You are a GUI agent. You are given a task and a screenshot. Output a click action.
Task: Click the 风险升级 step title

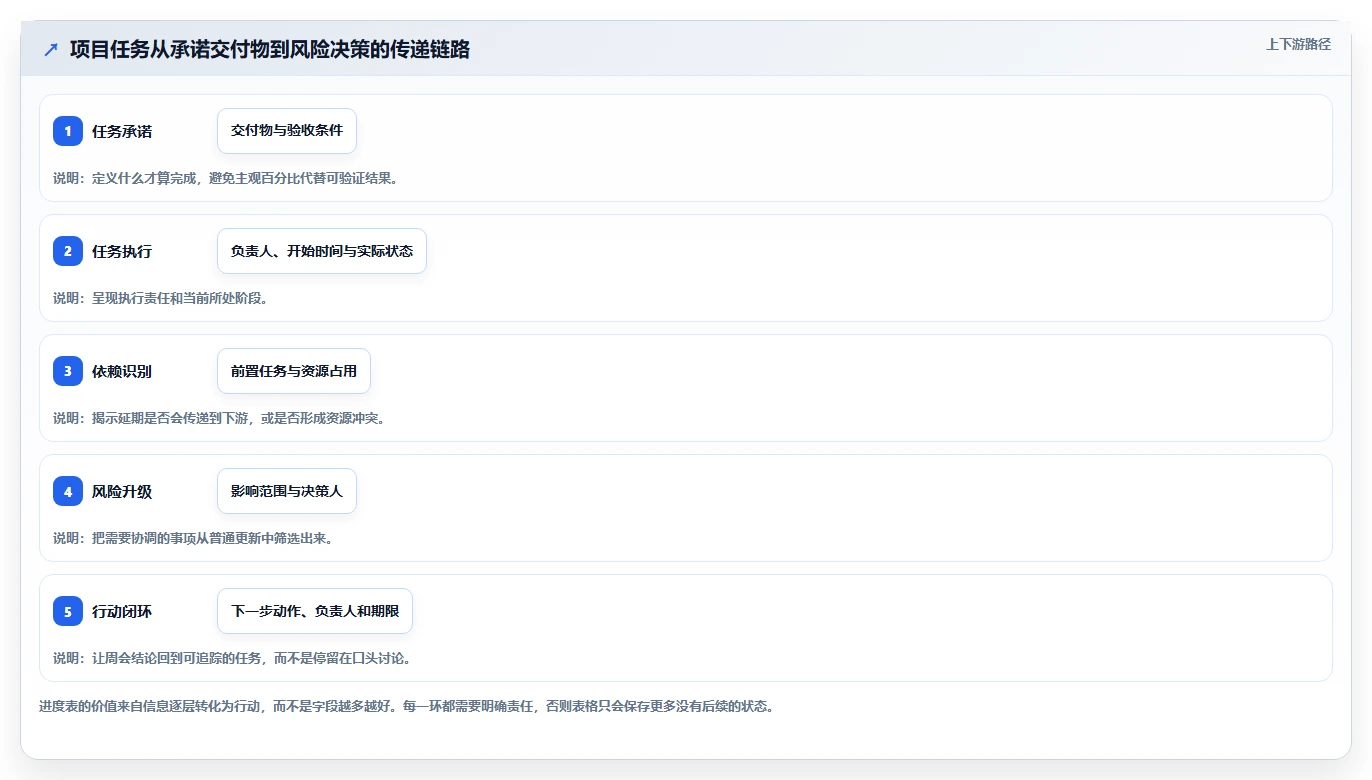(122, 491)
